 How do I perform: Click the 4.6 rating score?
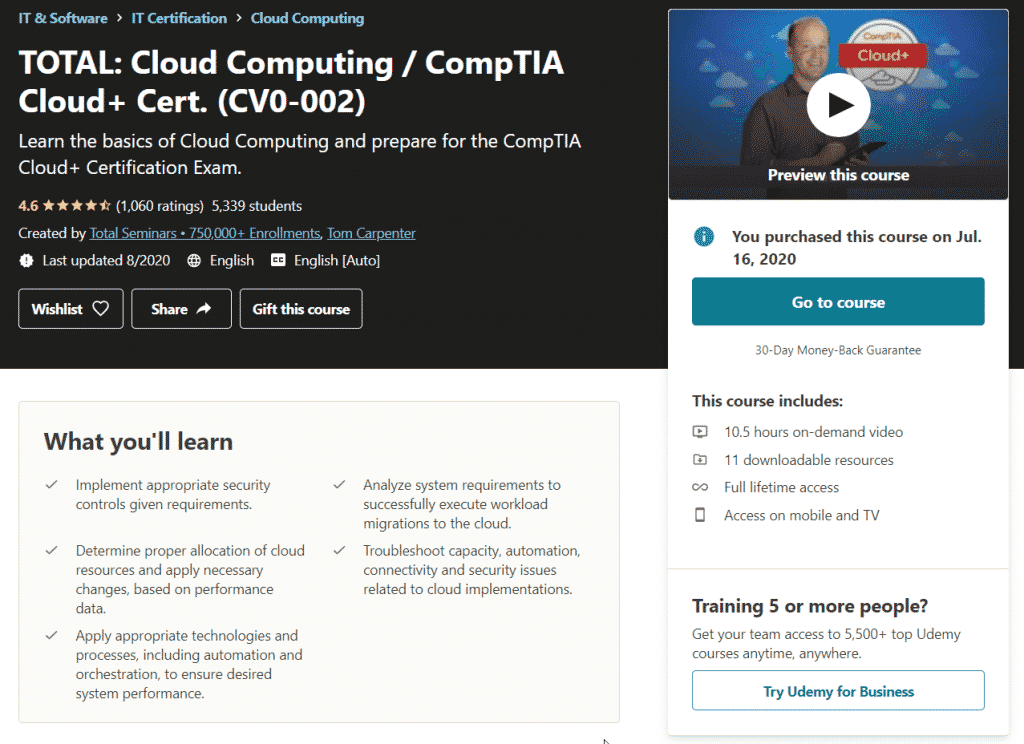(28, 206)
